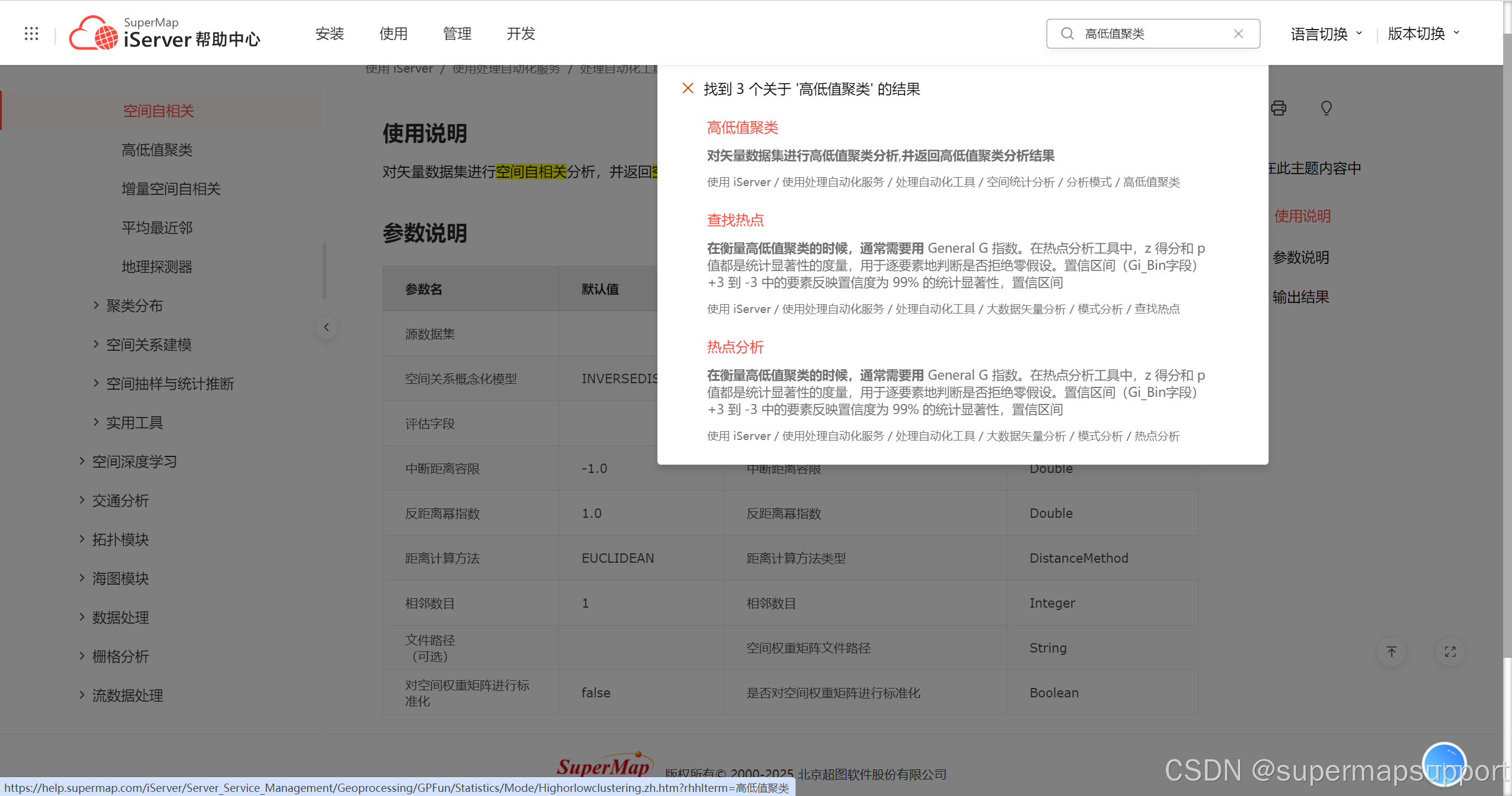Expand the 数据处理 tree node
Viewport: 1512px width, 796px height.
click(x=82, y=617)
